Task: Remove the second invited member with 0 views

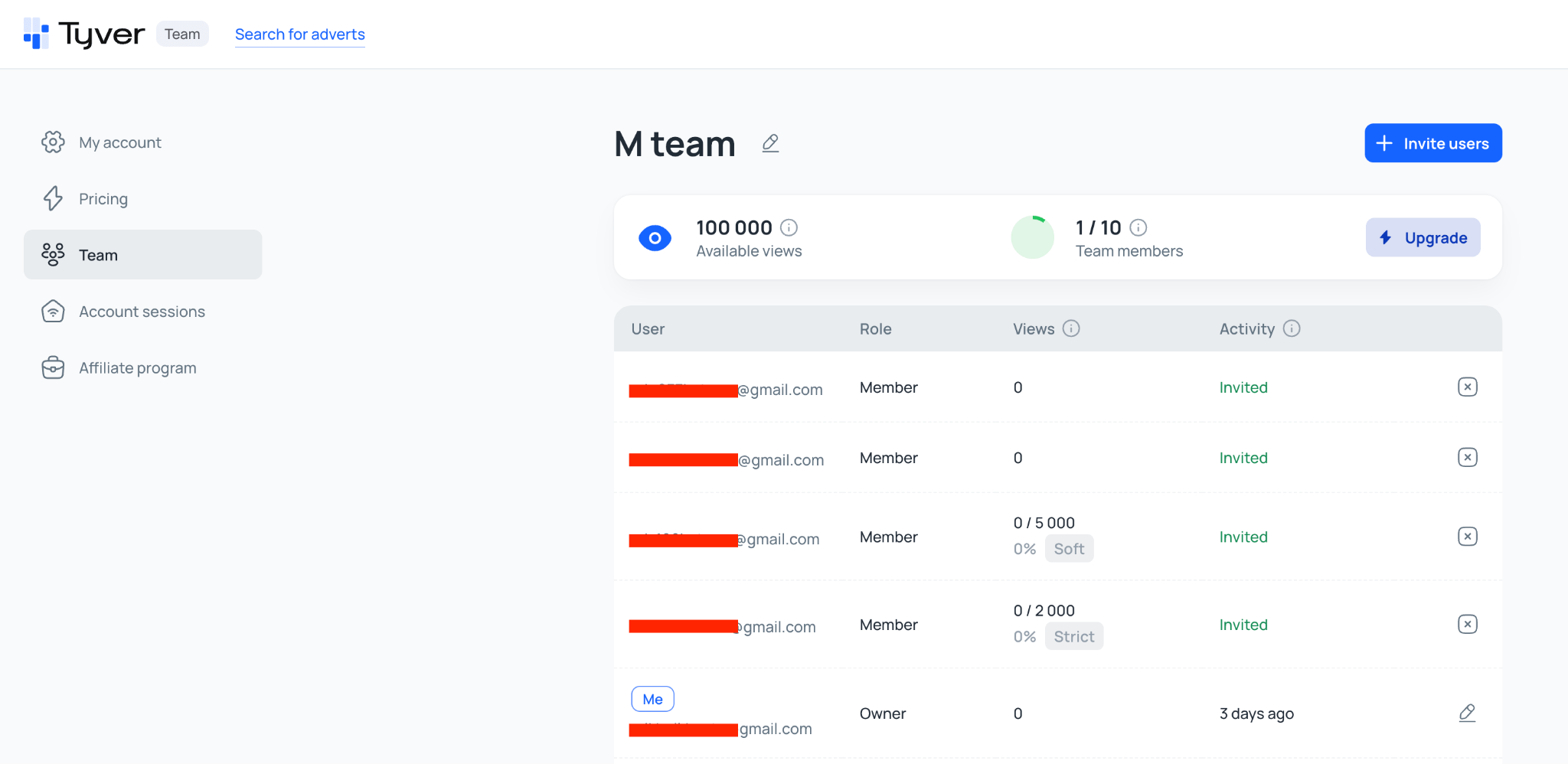Action: (1467, 457)
